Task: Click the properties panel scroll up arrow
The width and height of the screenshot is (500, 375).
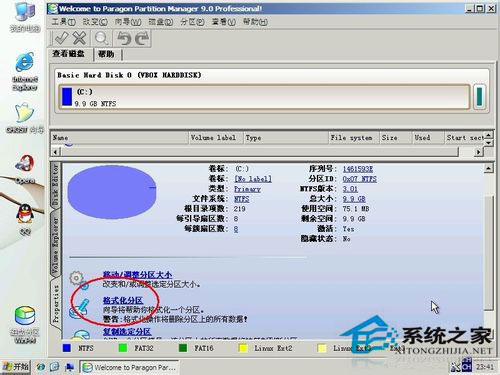Action: pos(488,168)
